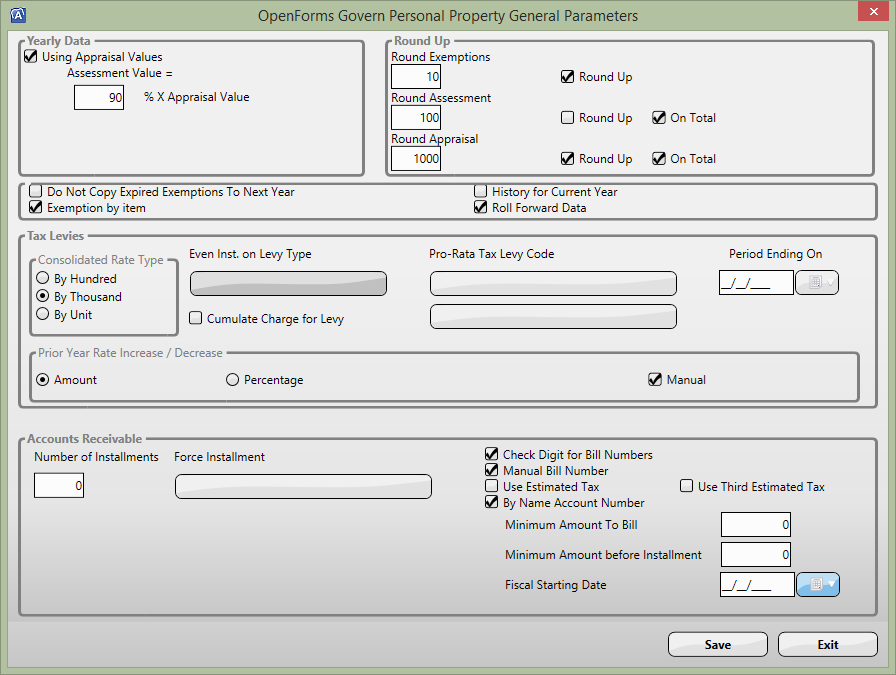The width and height of the screenshot is (896, 675).
Task: Click the application icon in the title bar
Action: (17, 15)
